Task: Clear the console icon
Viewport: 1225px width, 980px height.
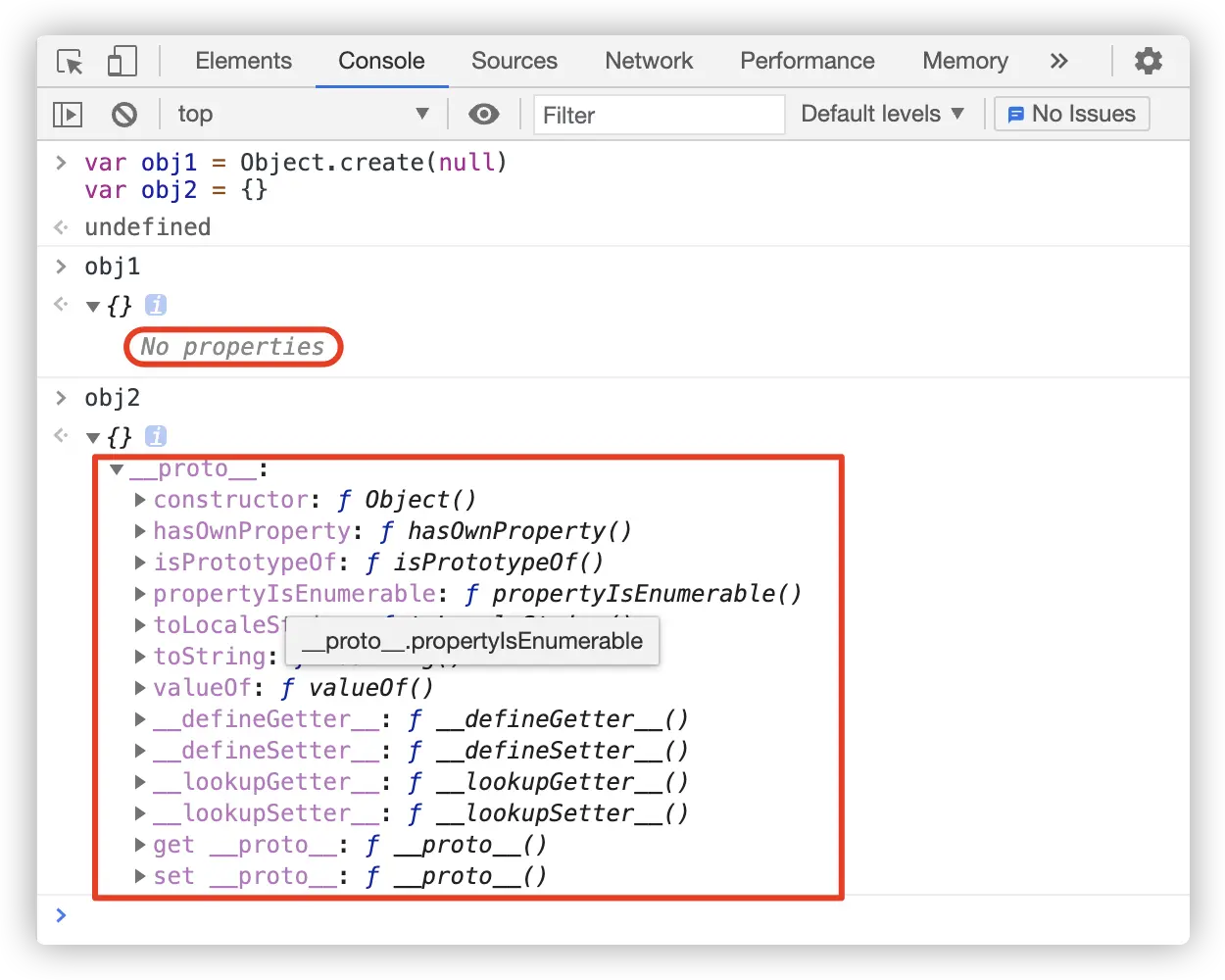Action: tap(124, 115)
